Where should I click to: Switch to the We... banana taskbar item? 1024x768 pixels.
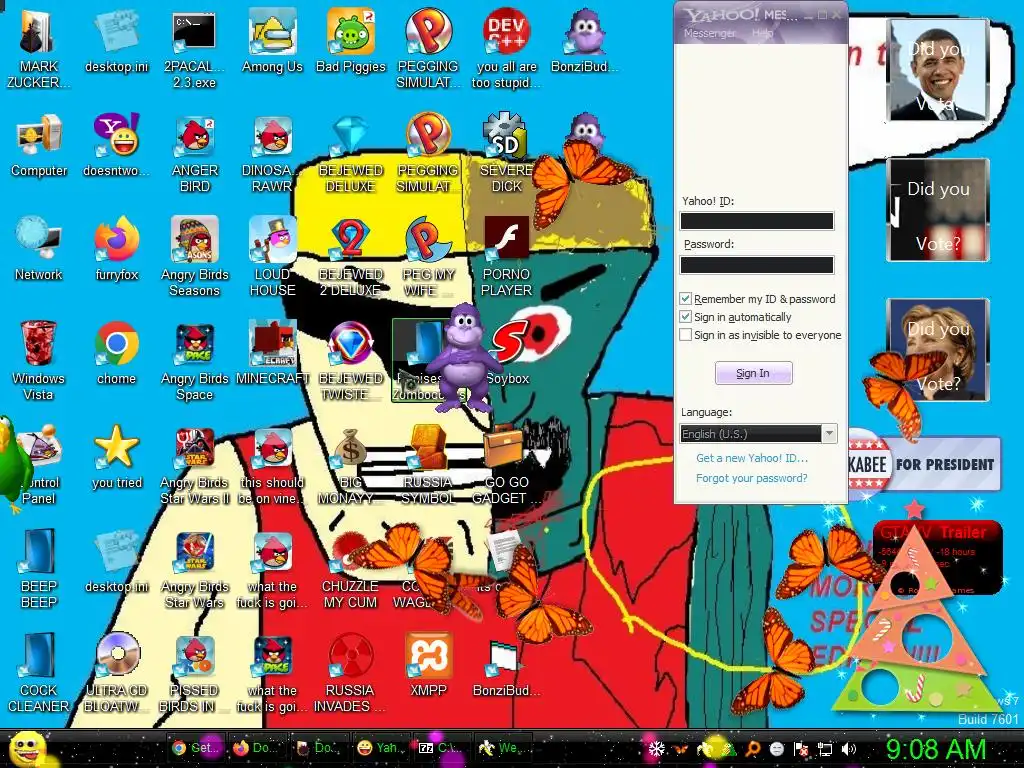[x=504, y=748]
